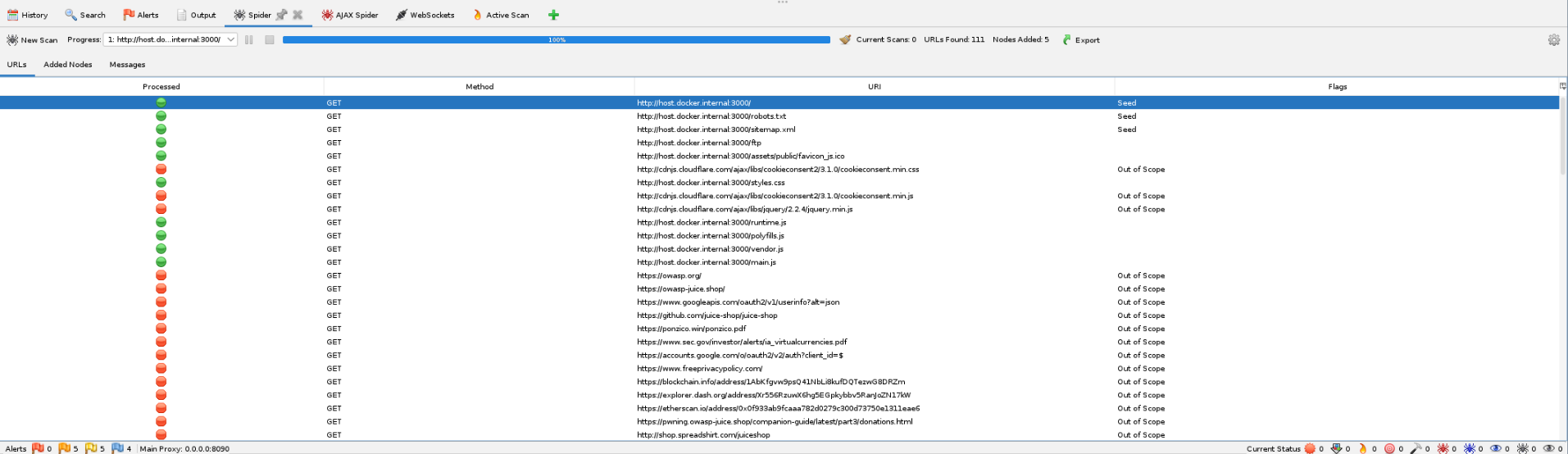Open the History tab
Screen dimensions: 1568x454
pyautogui.click(x=28, y=15)
